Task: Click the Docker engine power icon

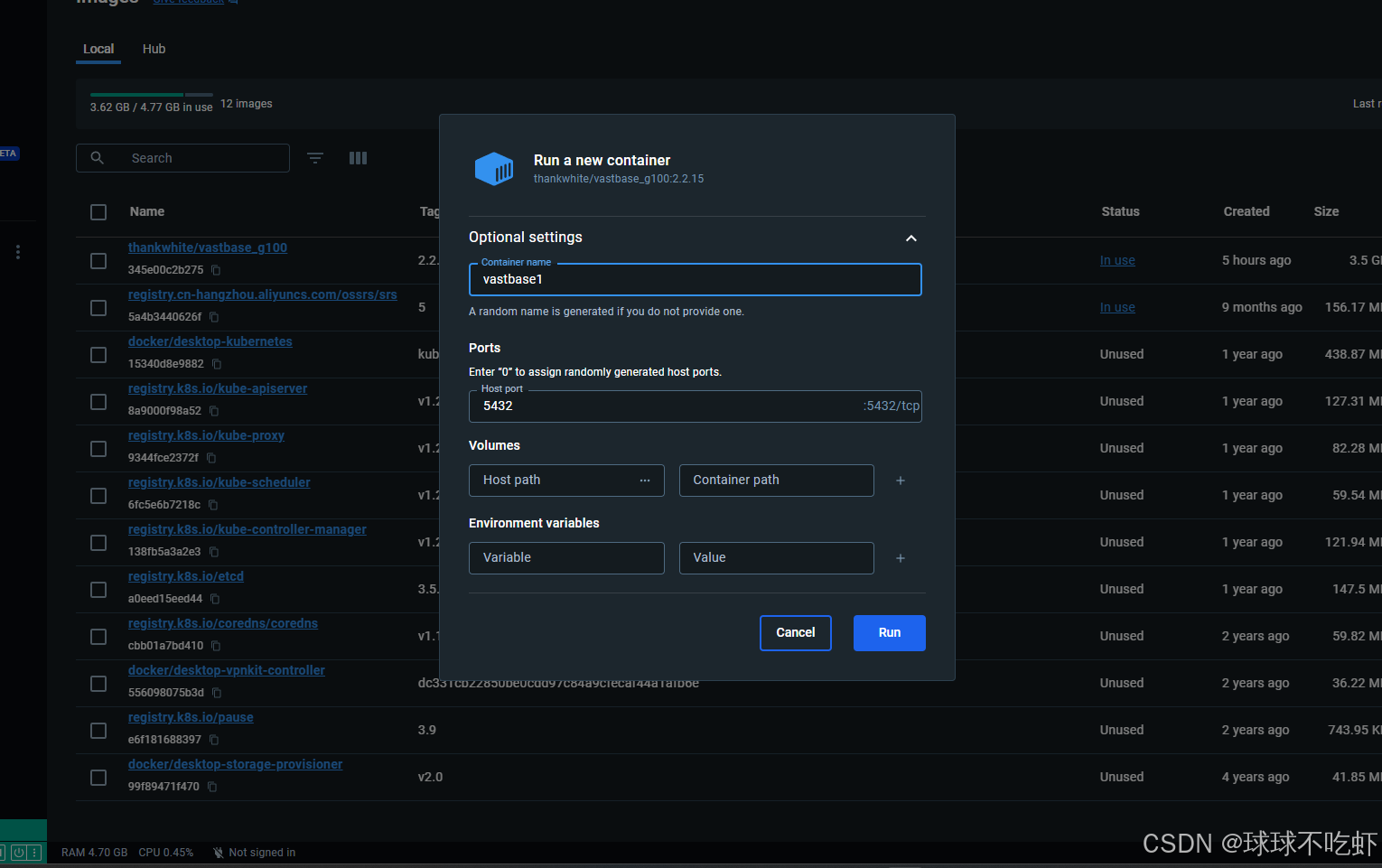Action: pos(19,853)
